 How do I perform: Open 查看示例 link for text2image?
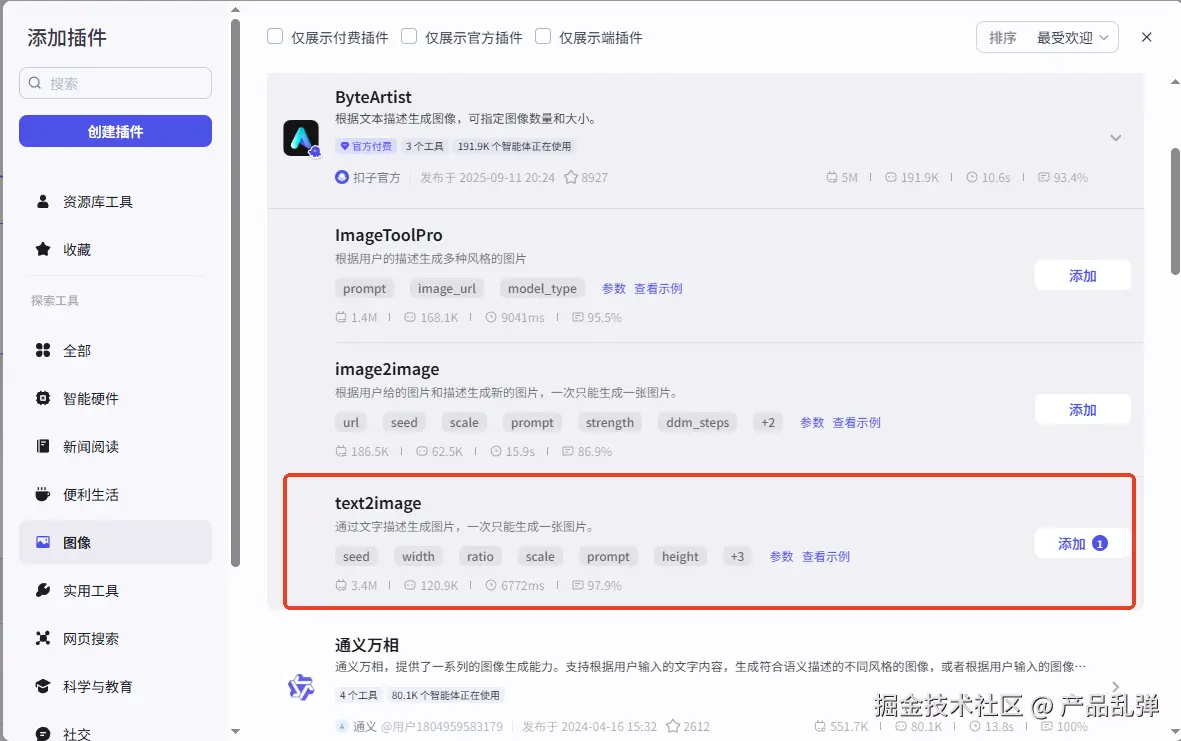pyautogui.click(x=825, y=557)
